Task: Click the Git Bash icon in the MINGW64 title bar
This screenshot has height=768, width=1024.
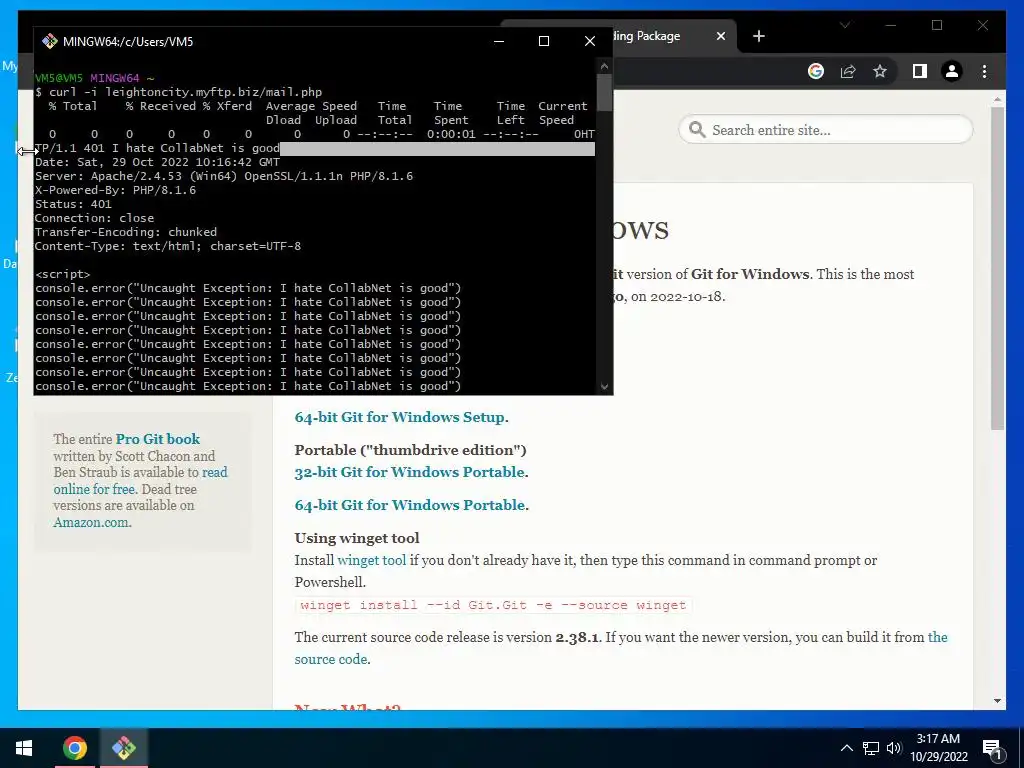Action: tap(50, 41)
